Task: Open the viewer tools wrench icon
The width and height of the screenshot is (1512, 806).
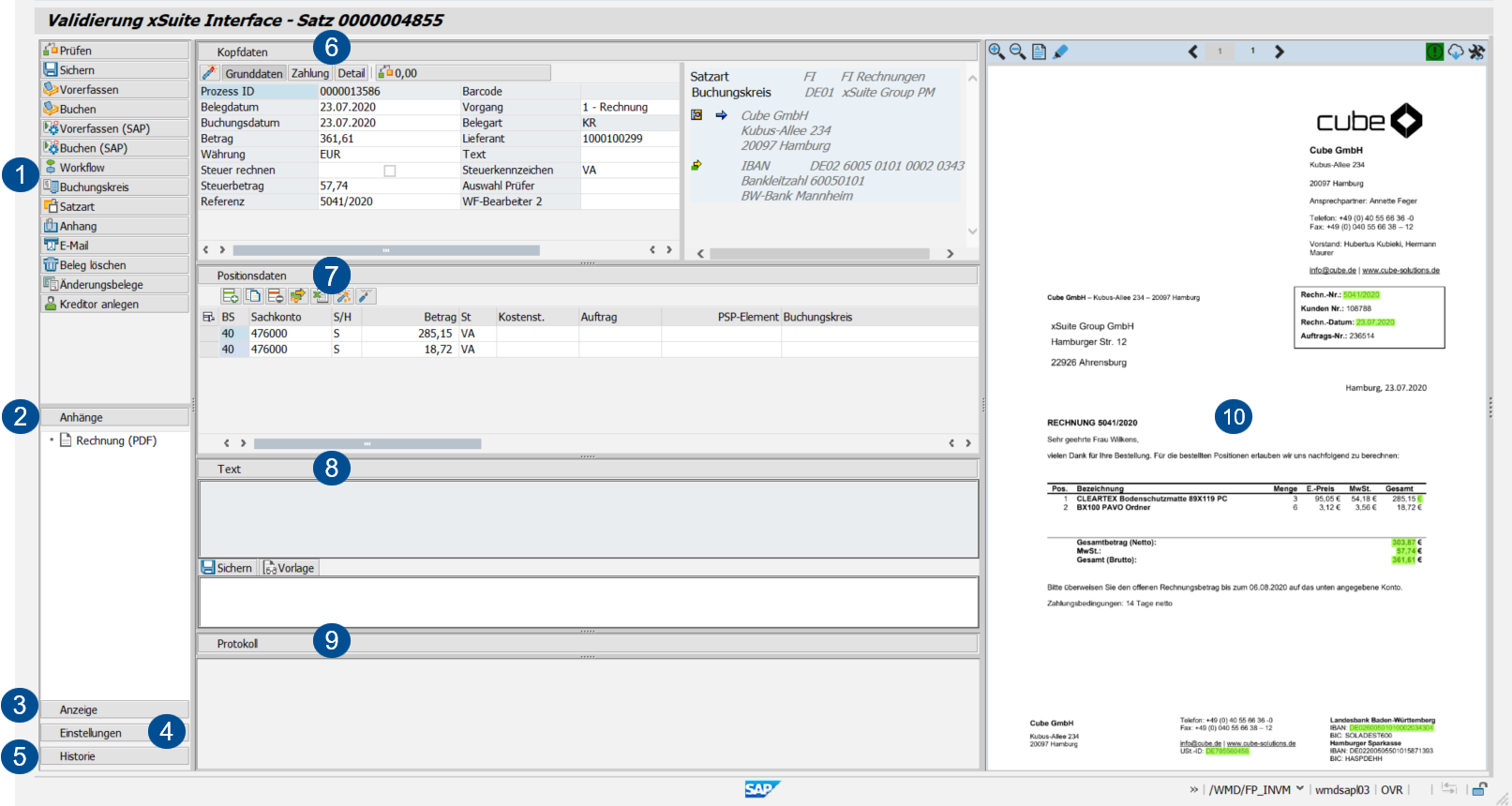Action: (1476, 52)
